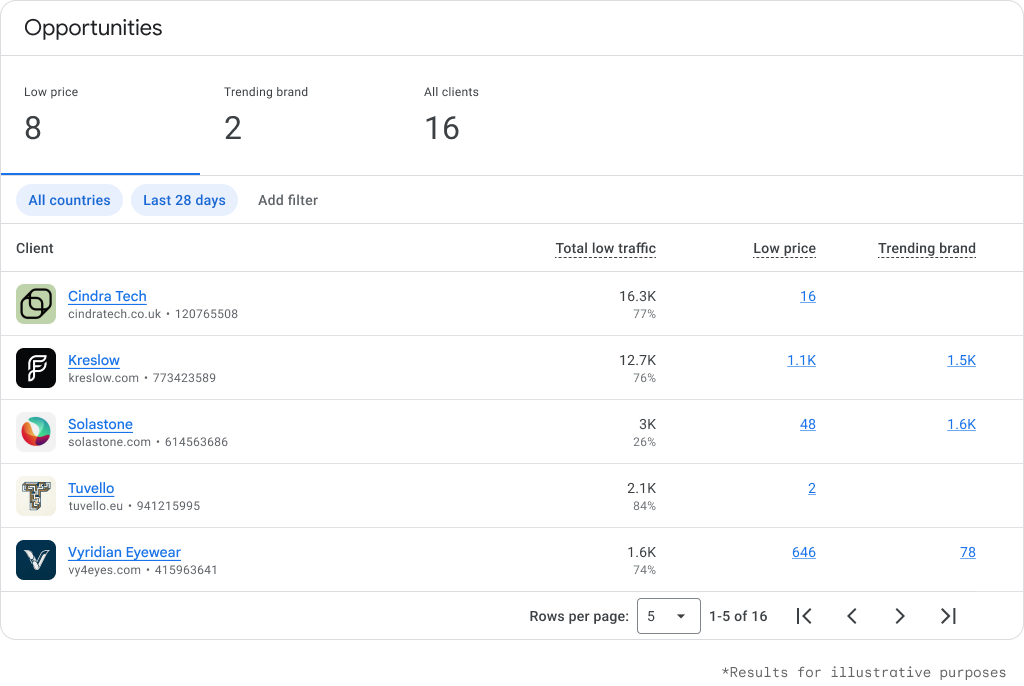Screen dimensions: 1024x686
Task: Click the Vyridian Eyewear logo icon
Action: (x=36, y=560)
